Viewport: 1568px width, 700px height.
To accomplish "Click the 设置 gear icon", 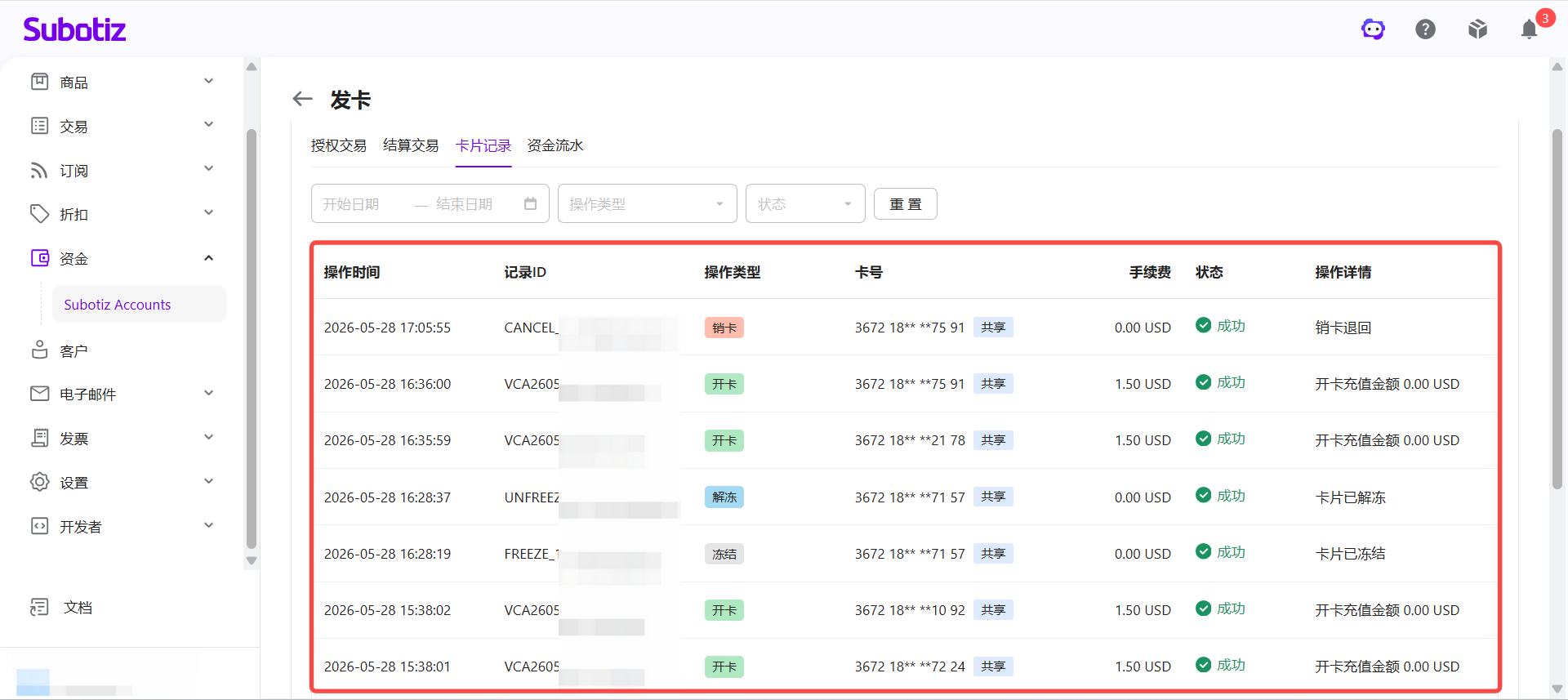I will pyautogui.click(x=39, y=482).
